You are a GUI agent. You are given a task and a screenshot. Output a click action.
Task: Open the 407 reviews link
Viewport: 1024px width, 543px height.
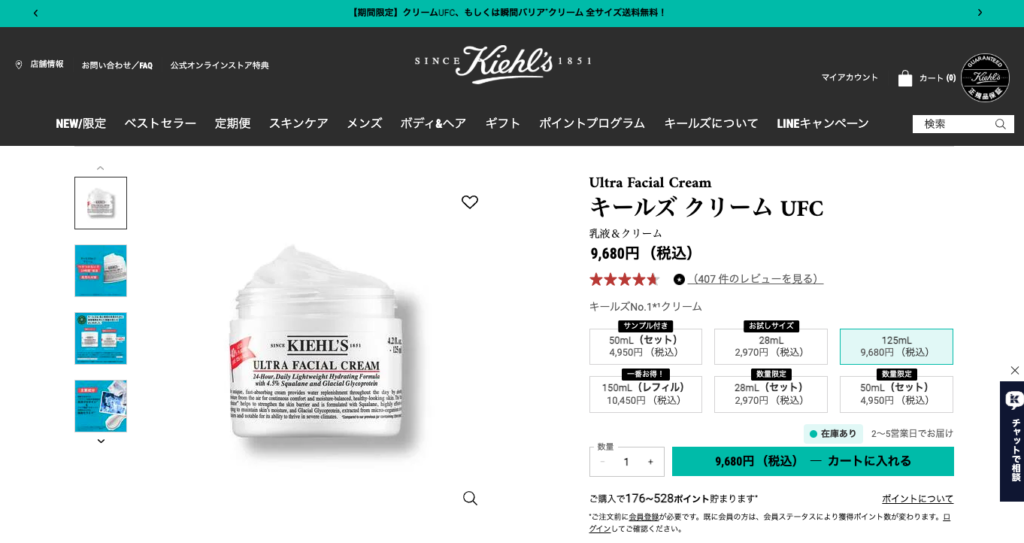pyautogui.click(x=755, y=279)
